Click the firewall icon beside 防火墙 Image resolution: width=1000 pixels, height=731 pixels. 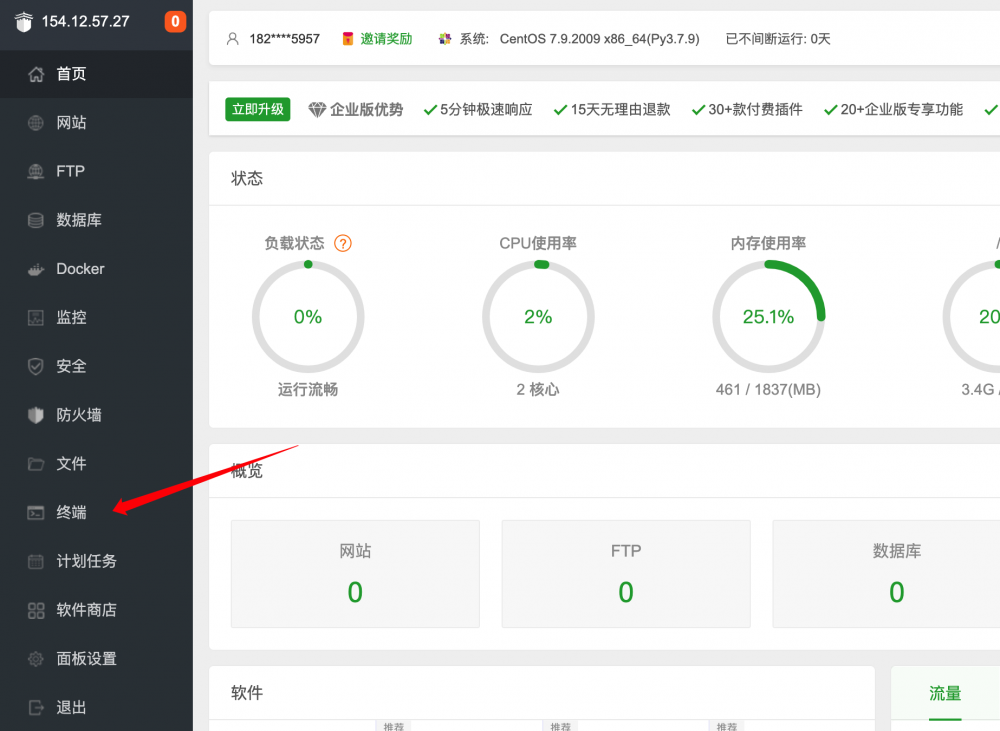36,415
